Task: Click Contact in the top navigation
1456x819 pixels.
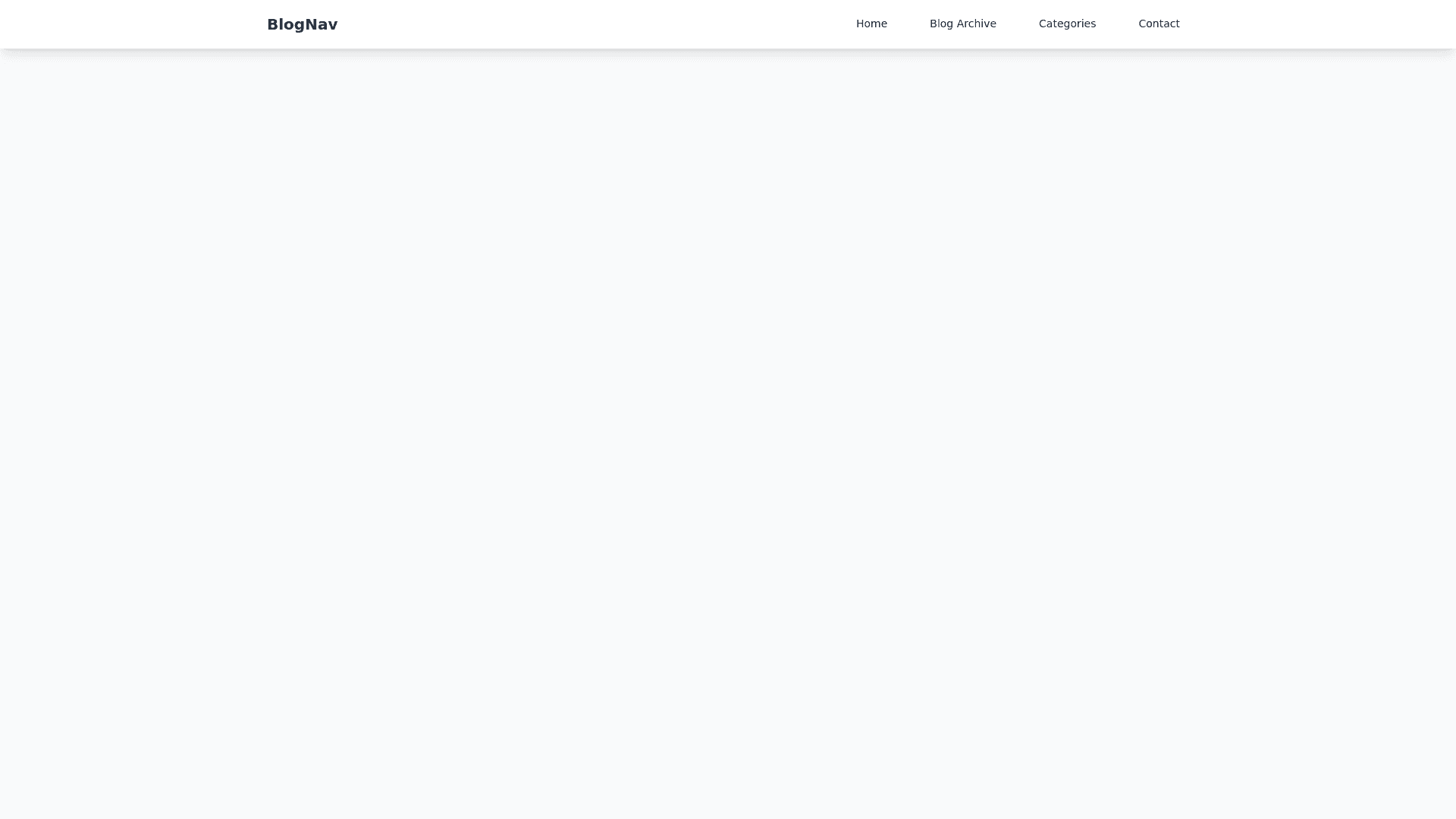Action: (x=1159, y=24)
